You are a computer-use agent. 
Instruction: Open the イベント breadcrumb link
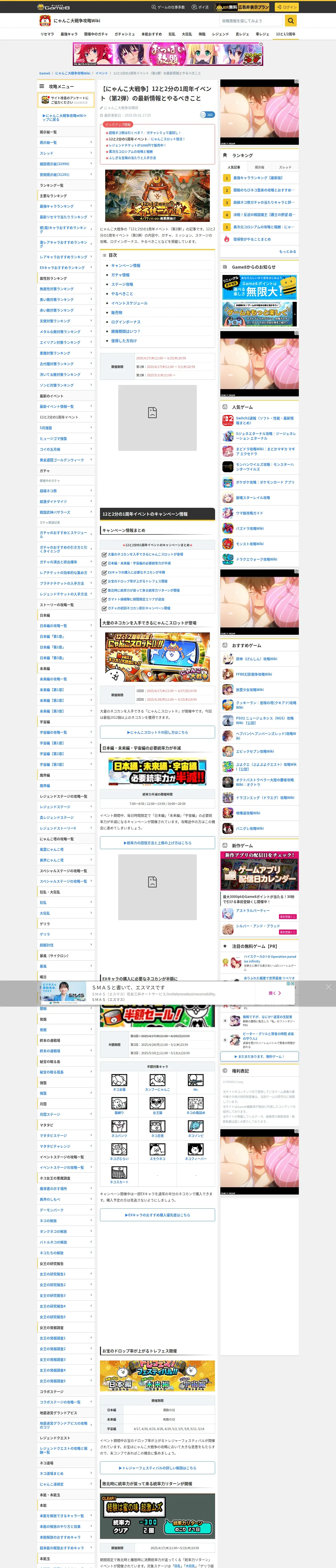pos(101,73)
